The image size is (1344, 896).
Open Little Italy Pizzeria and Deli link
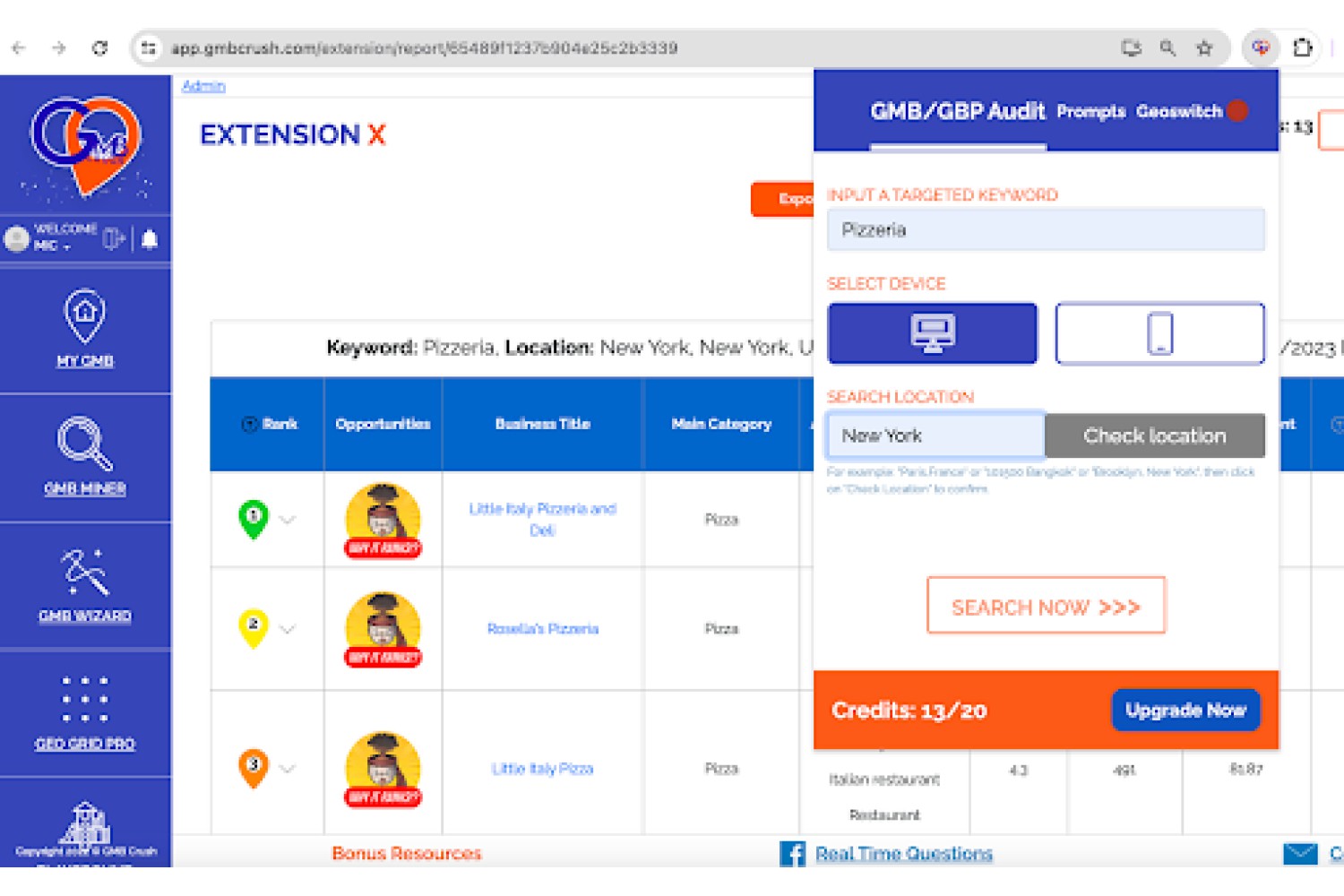[x=543, y=520]
